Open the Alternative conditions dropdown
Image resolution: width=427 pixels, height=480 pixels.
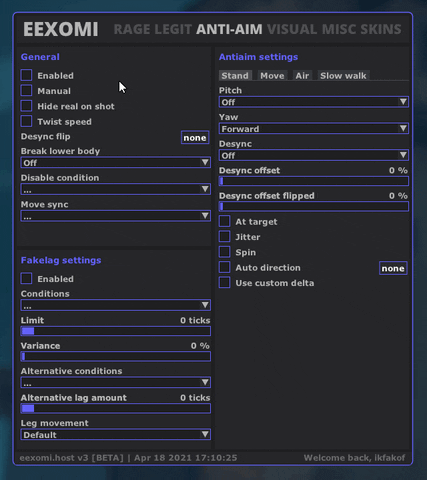click(x=116, y=383)
